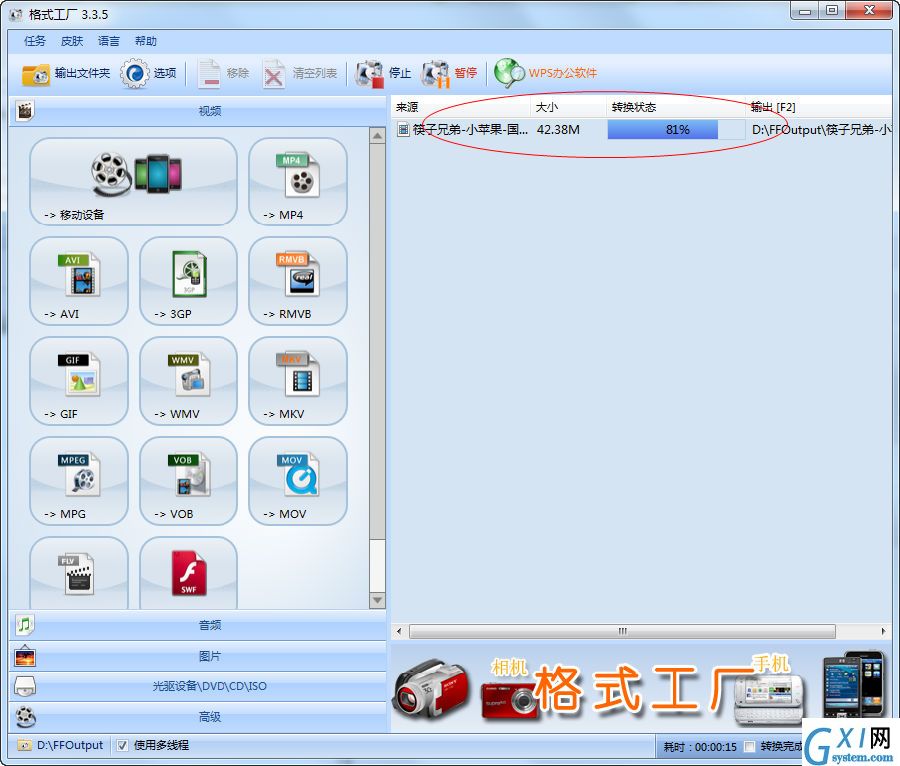Open the 皮肤 menu

[x=72, y=41]
